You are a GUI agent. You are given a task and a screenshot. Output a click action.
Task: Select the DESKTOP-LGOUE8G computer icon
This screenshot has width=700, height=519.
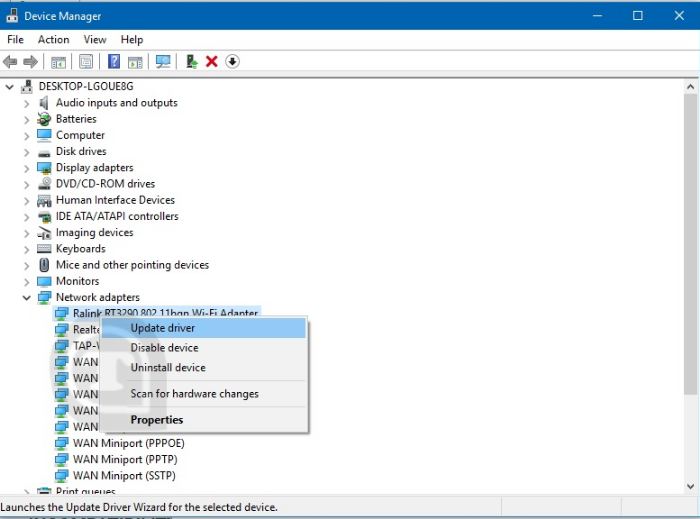coord(27,86)
